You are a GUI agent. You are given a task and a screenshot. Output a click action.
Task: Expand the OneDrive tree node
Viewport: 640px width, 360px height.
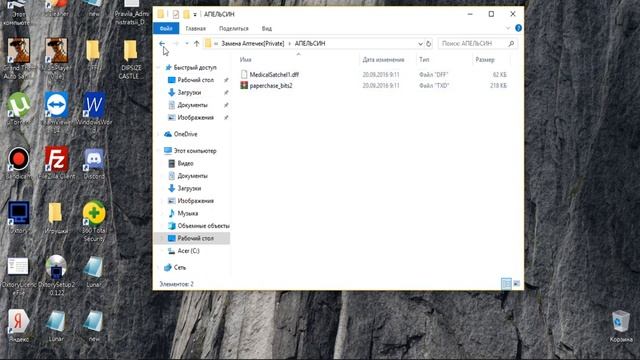tap(159, 134)
